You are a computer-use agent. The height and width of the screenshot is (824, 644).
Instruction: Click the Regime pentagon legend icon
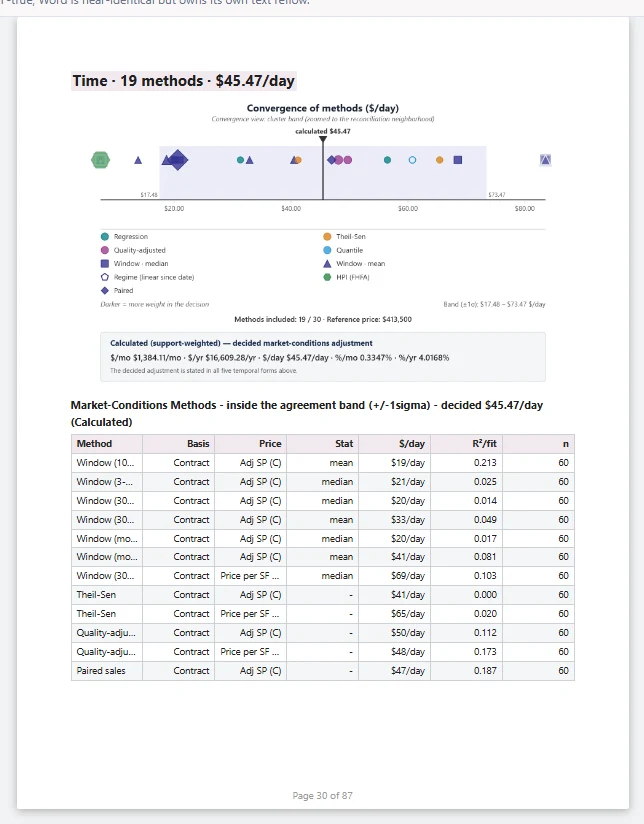pos(105,277)
